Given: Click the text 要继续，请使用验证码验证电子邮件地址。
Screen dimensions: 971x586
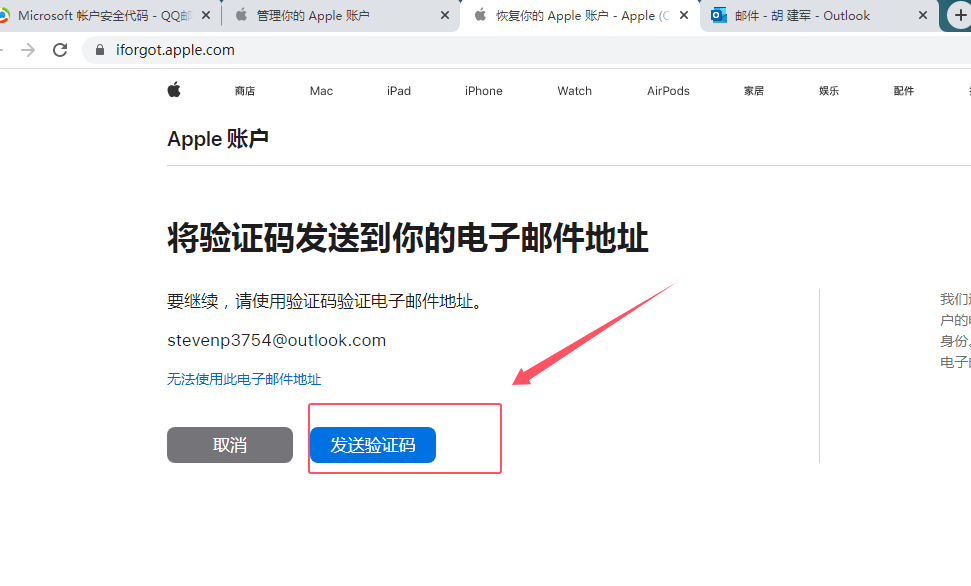Looking at the screenshot, I should (325, 302).
